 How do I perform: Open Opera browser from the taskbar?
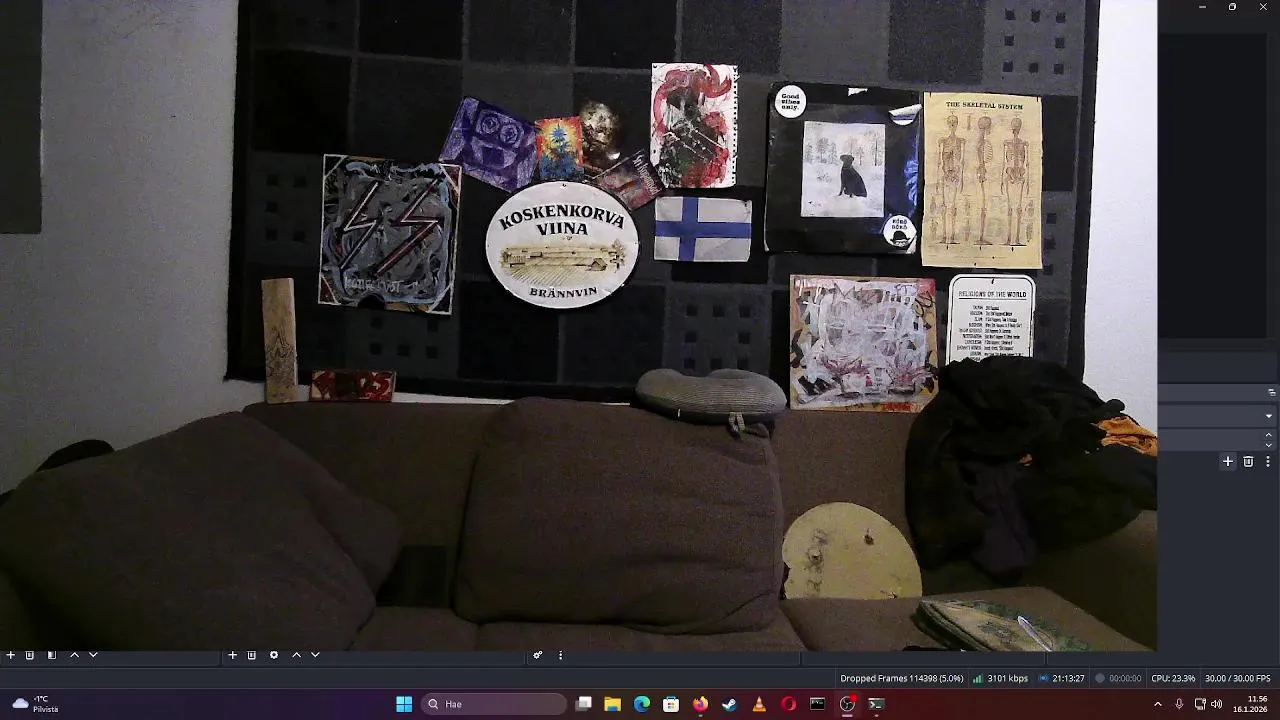click(788, 704)
